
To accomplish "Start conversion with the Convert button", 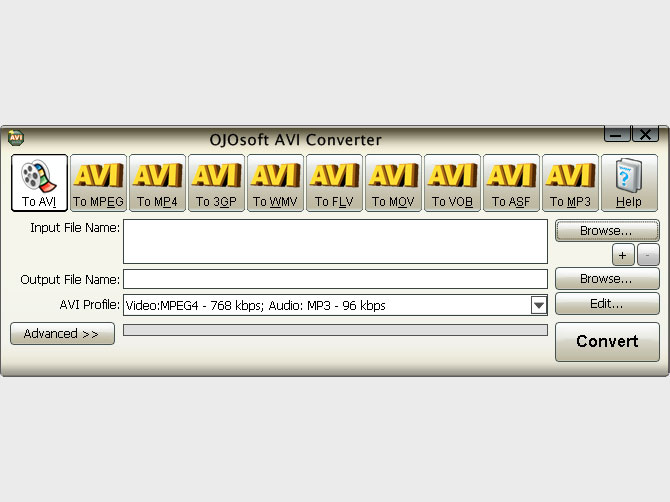I will coord(607,342).
